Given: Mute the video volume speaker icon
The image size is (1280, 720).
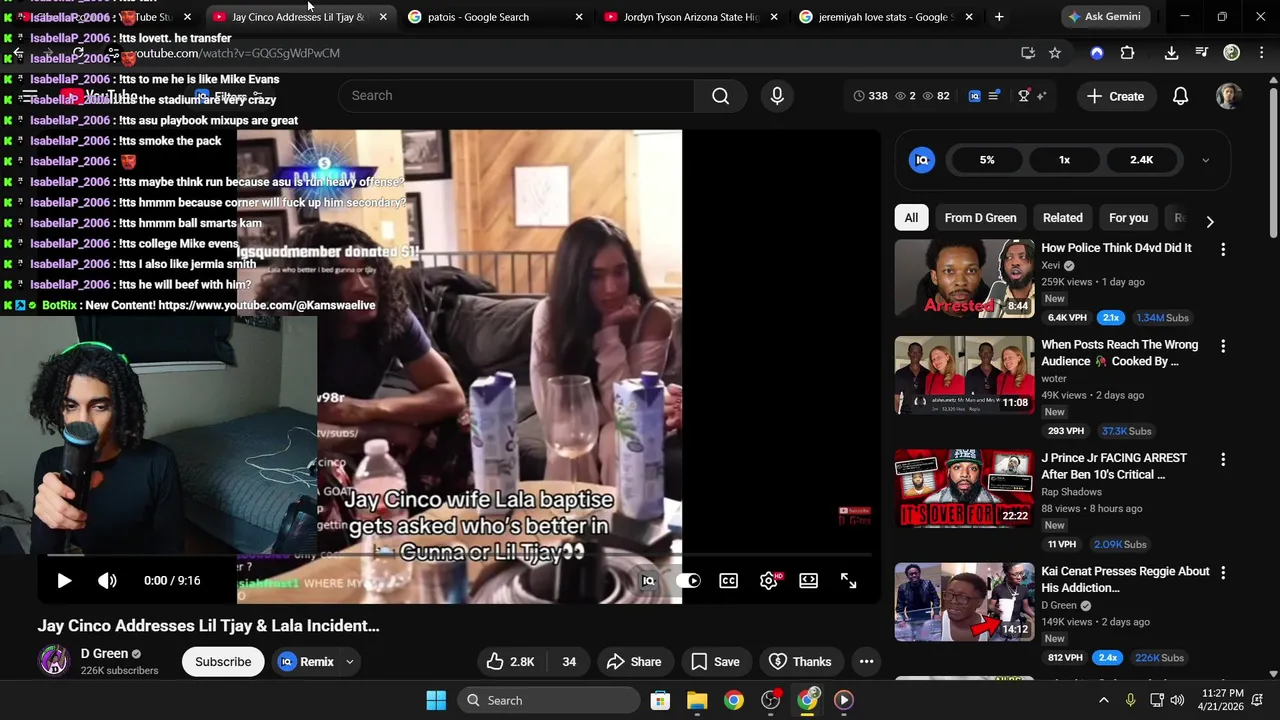Looking at the screenshot, I should pyautogui.click(x=107, y=581).
